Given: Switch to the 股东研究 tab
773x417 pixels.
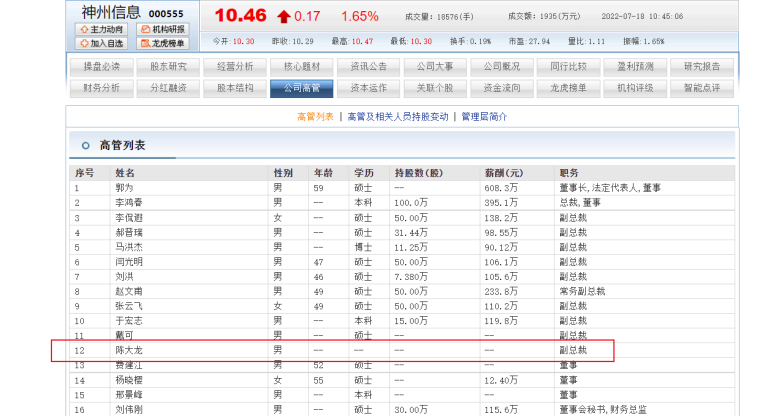Looking at the screenshot, I should 168,67.
